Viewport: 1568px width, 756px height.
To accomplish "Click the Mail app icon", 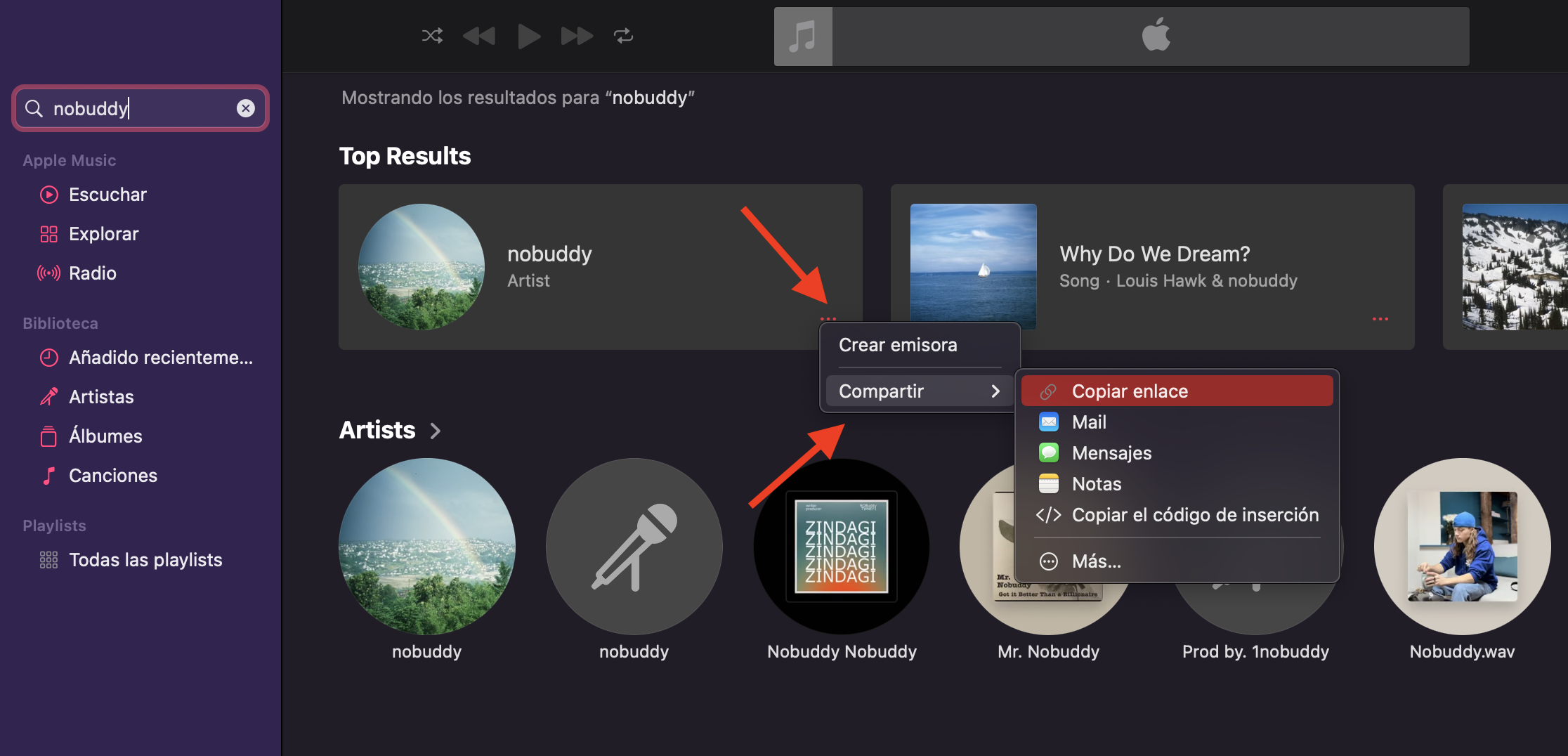I will point(1048,422).
